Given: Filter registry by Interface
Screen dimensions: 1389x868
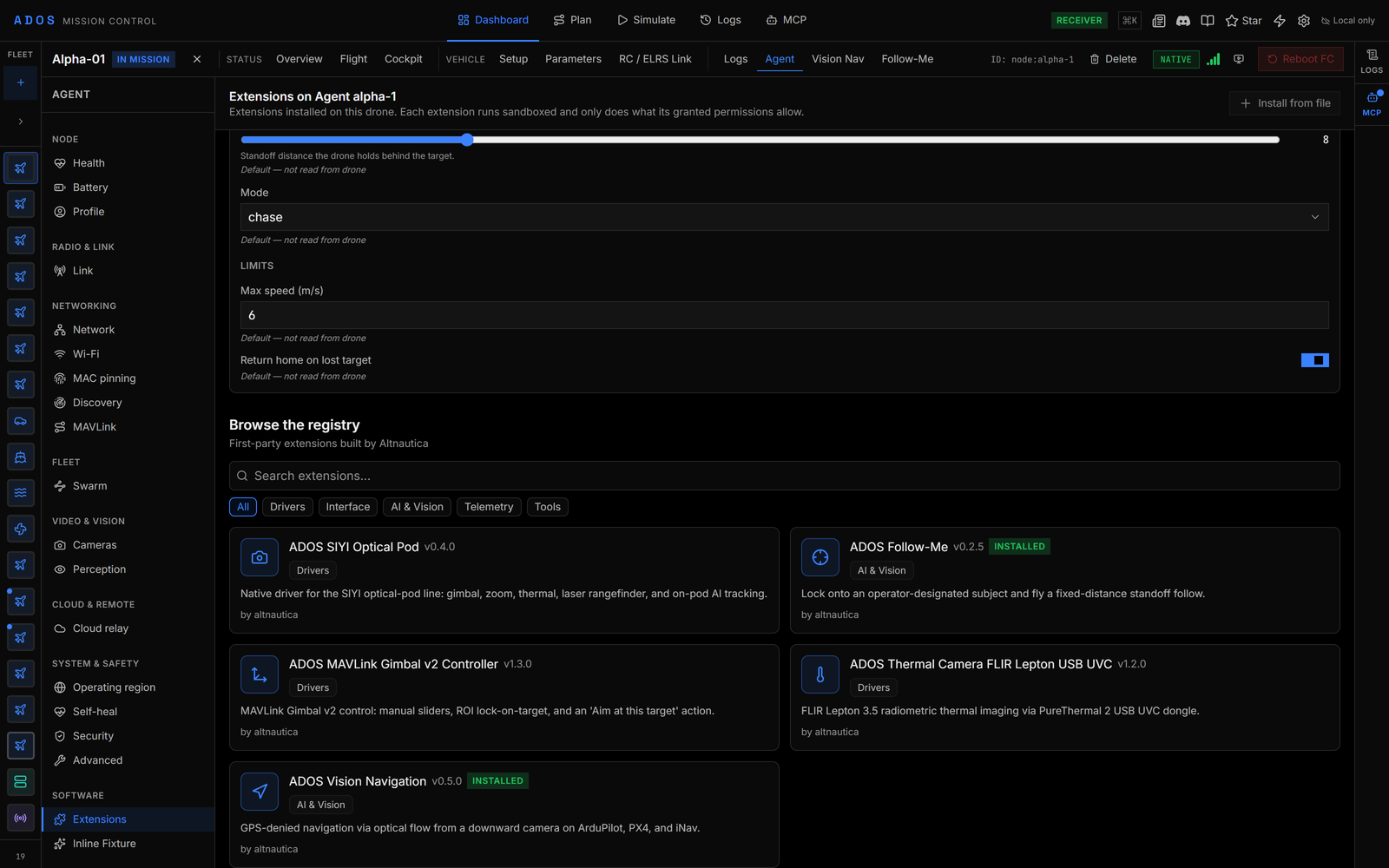Looking at the screenshot, I should [x=348, y=507].
